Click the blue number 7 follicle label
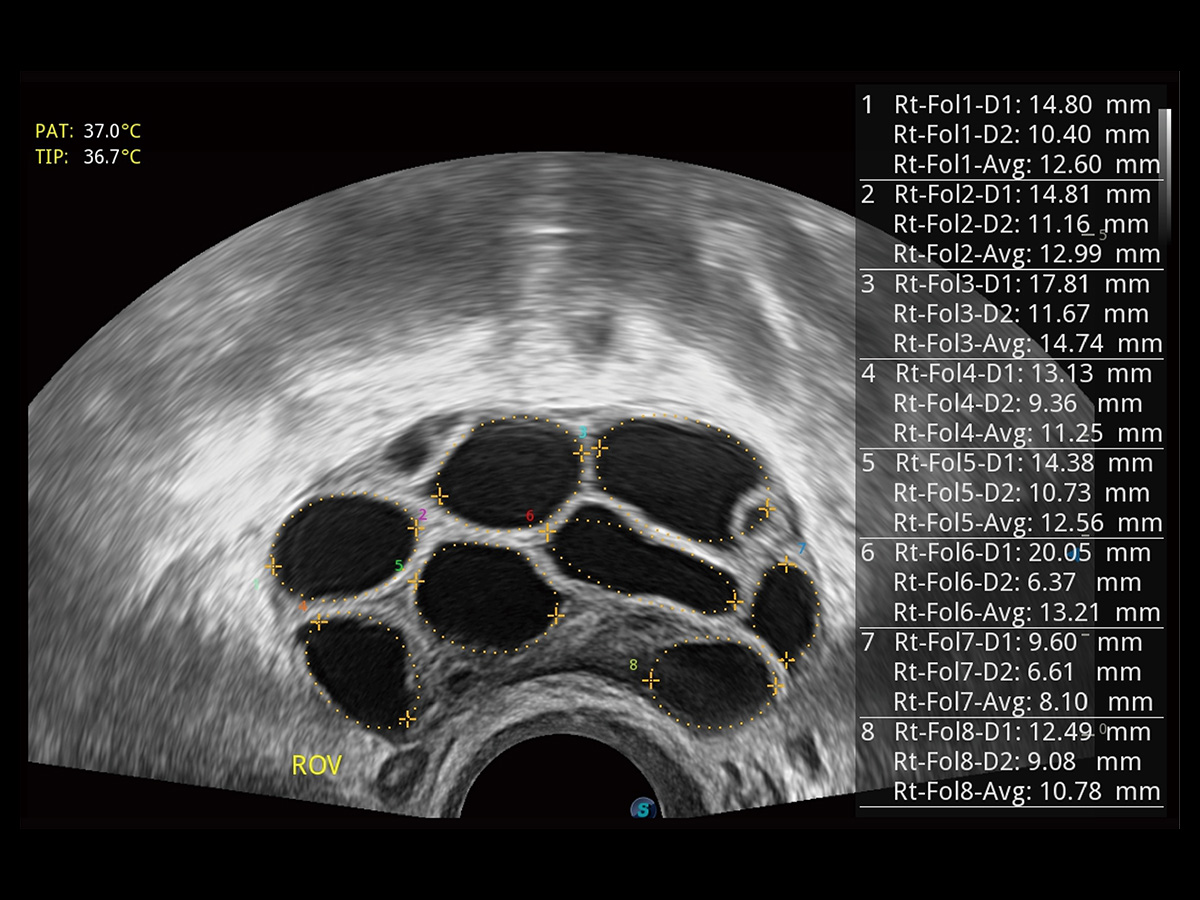 (x=801, y=549)
